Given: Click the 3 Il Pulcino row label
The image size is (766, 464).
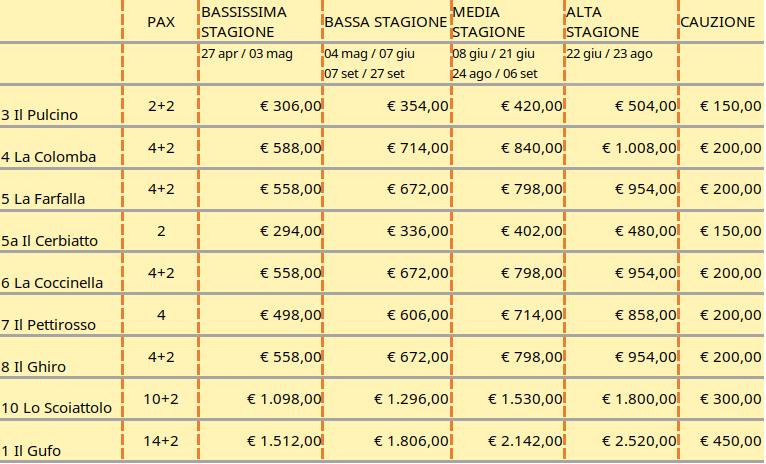Looking at the screenshot, I should click(40, 115).
